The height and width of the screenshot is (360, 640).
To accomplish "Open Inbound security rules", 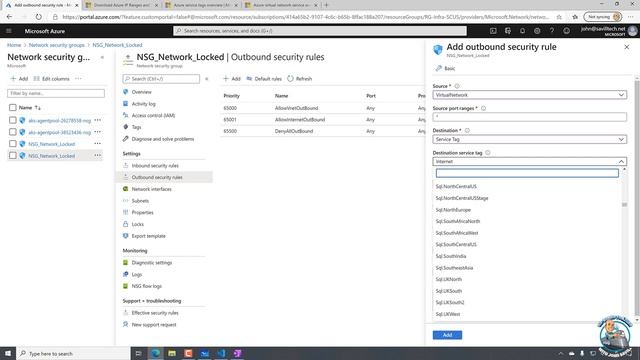I will click(155, 166).
